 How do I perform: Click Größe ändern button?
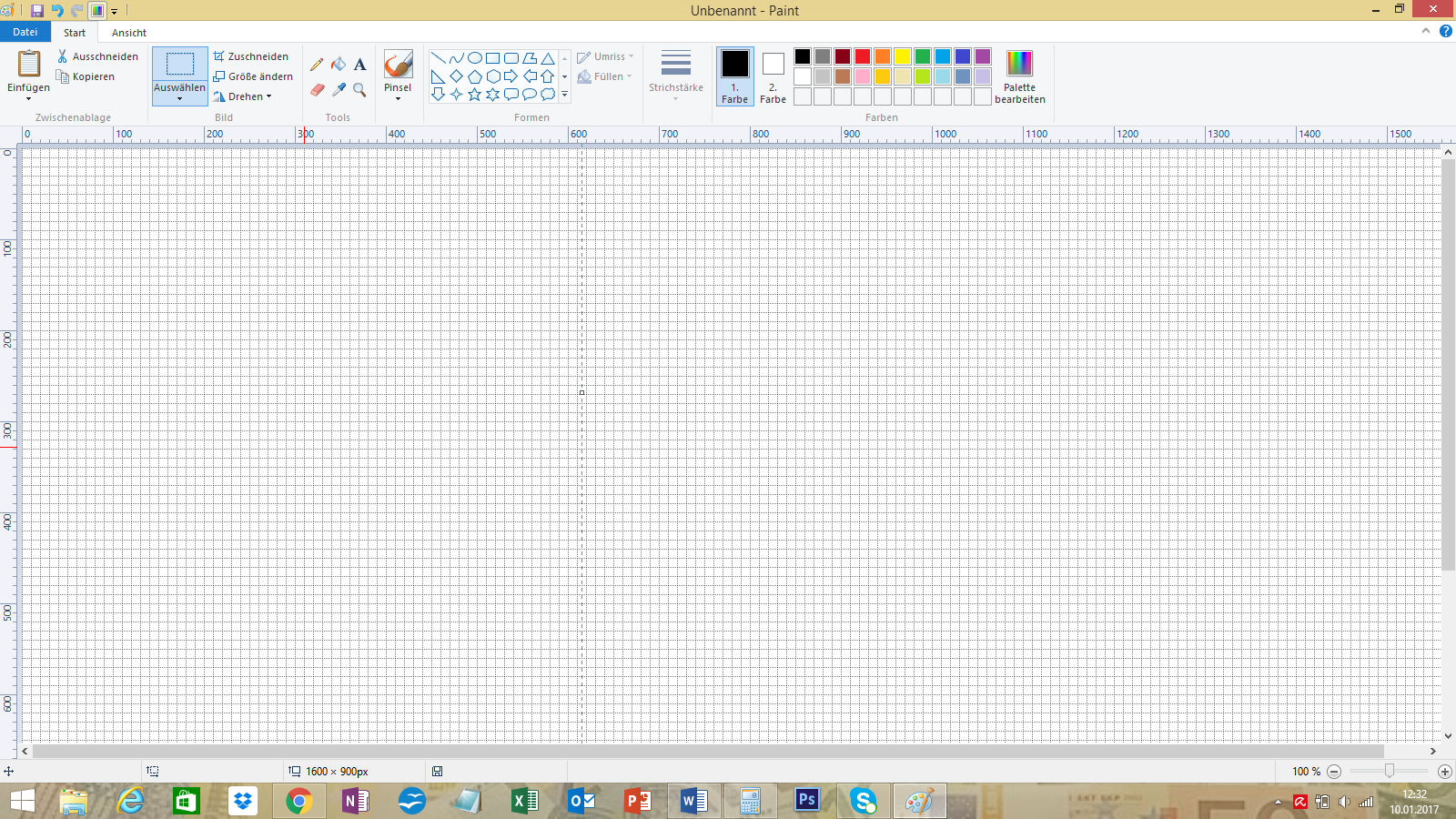[254, 76]
